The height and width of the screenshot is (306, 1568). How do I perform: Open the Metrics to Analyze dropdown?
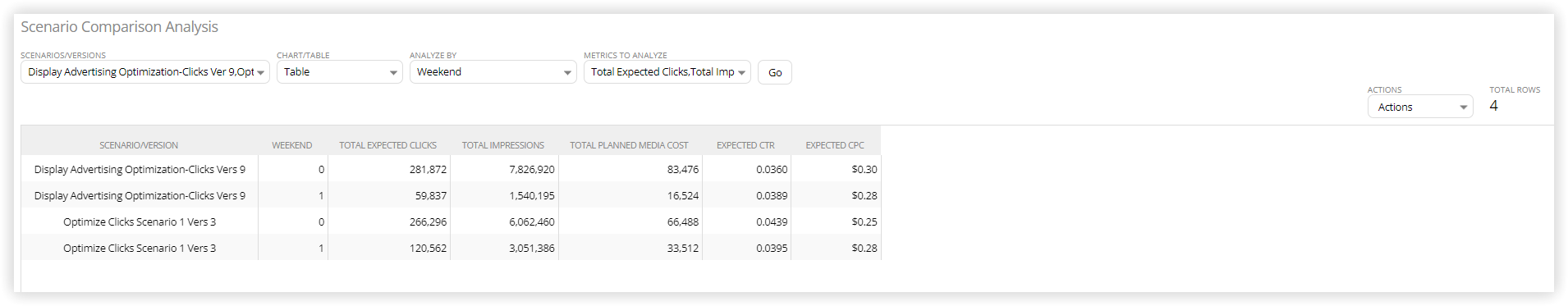(667, 72)
